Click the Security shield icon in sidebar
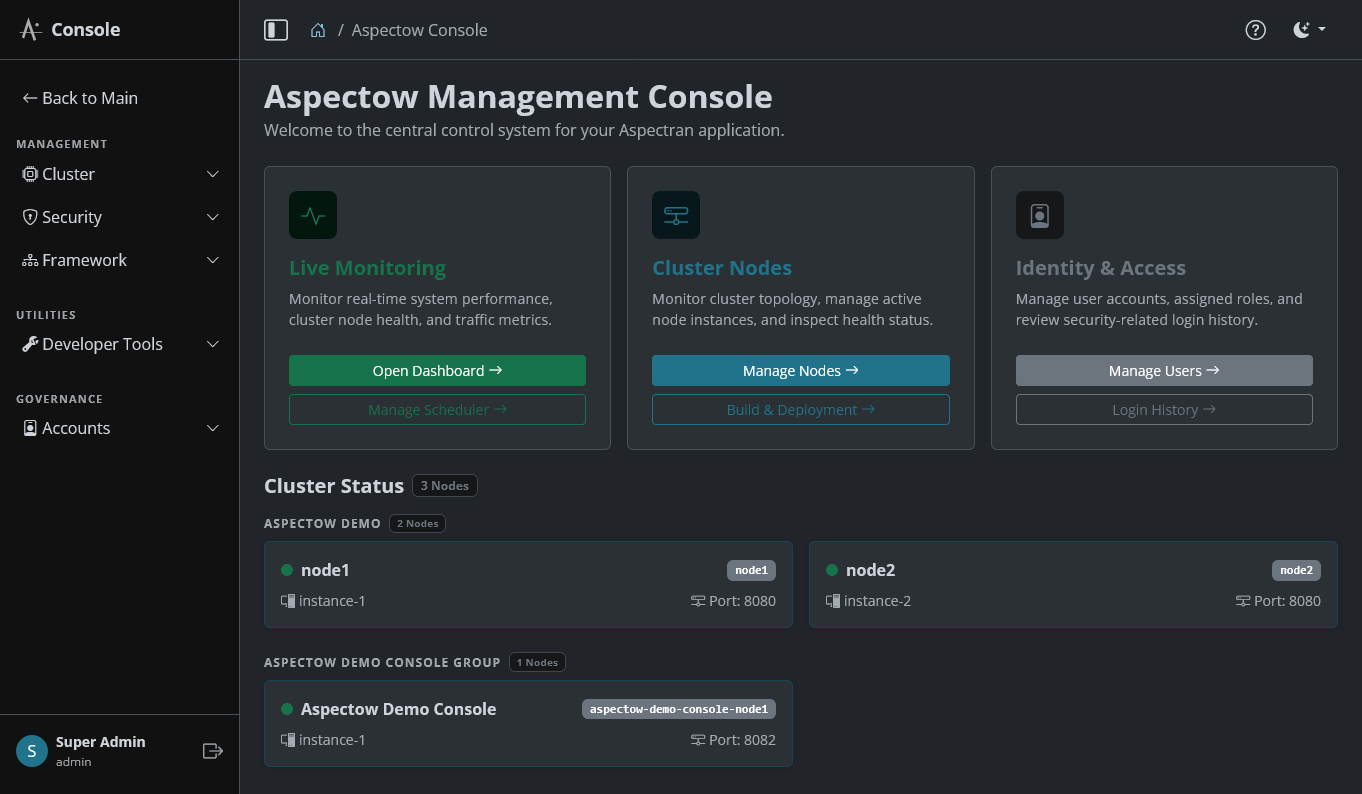Screen dimensions: 1362x794 coord(30,217)
